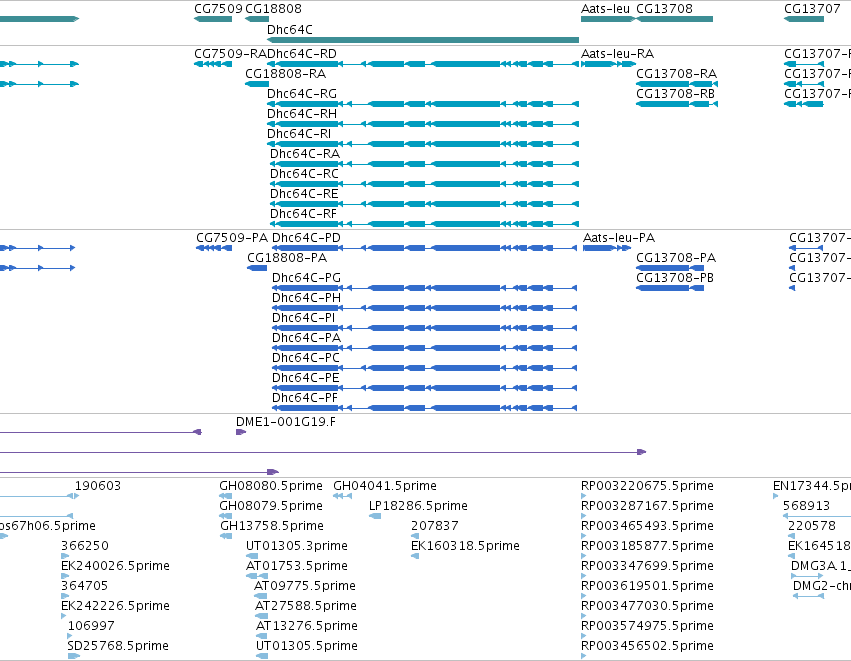The width and height of the screenshot is (851, 661).
Task: Select the RP003574975.5prime label
Action: click(647, 627)
